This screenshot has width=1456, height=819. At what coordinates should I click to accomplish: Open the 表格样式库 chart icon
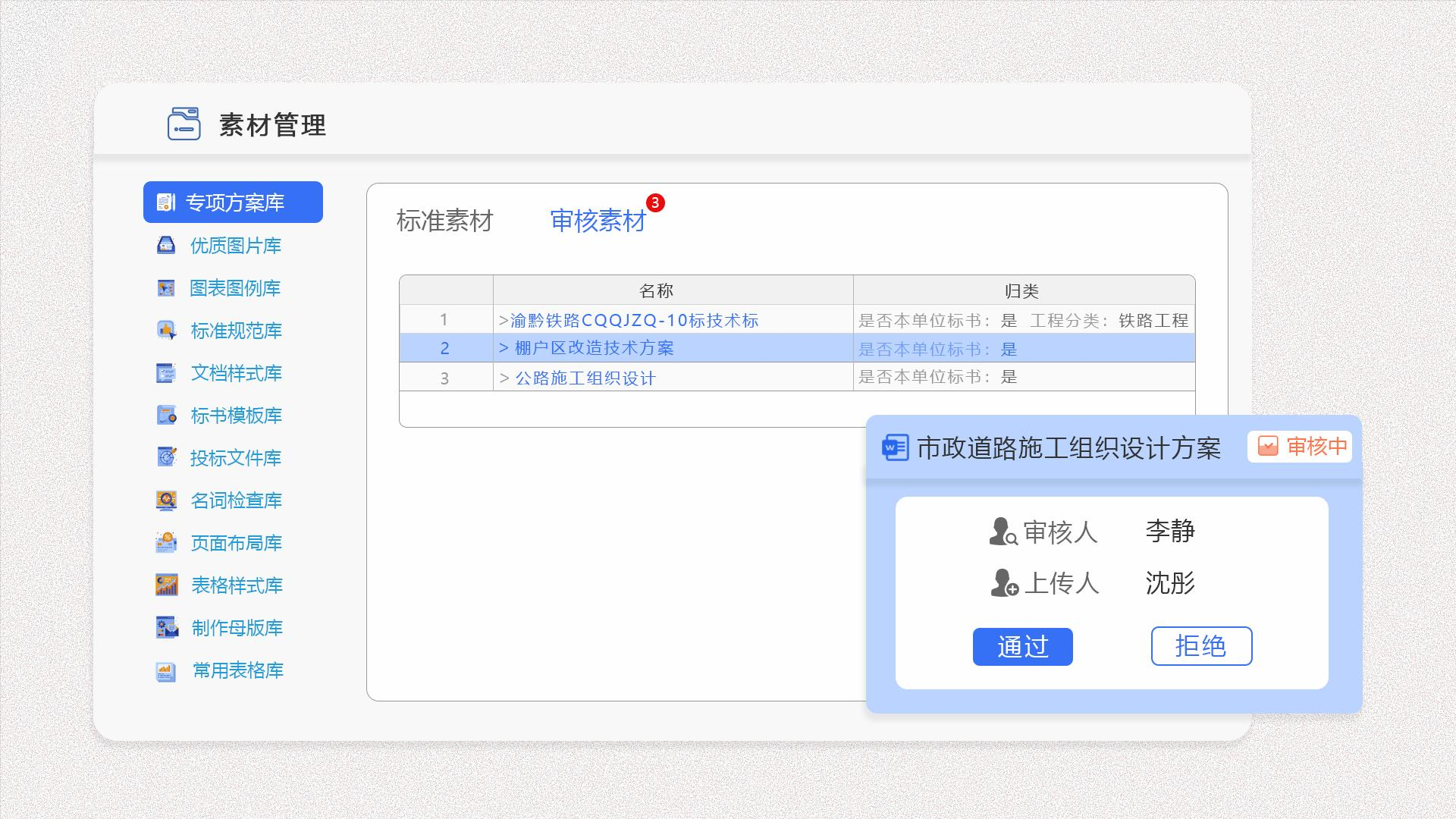point(166,585)
